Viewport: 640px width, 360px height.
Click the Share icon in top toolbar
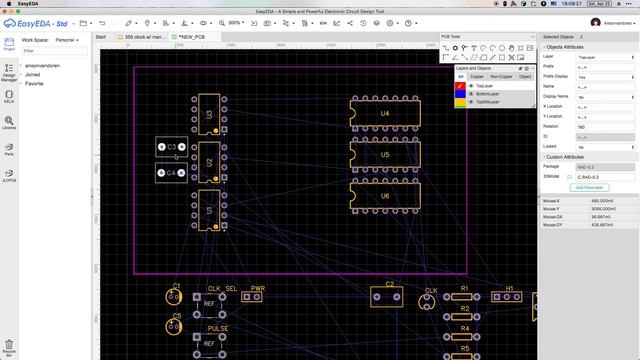point(350,23)
